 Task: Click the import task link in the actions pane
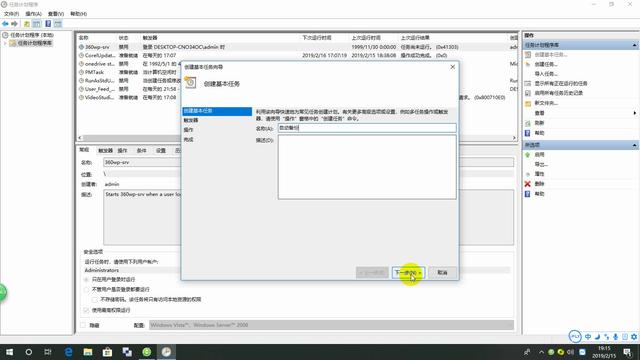546,74
